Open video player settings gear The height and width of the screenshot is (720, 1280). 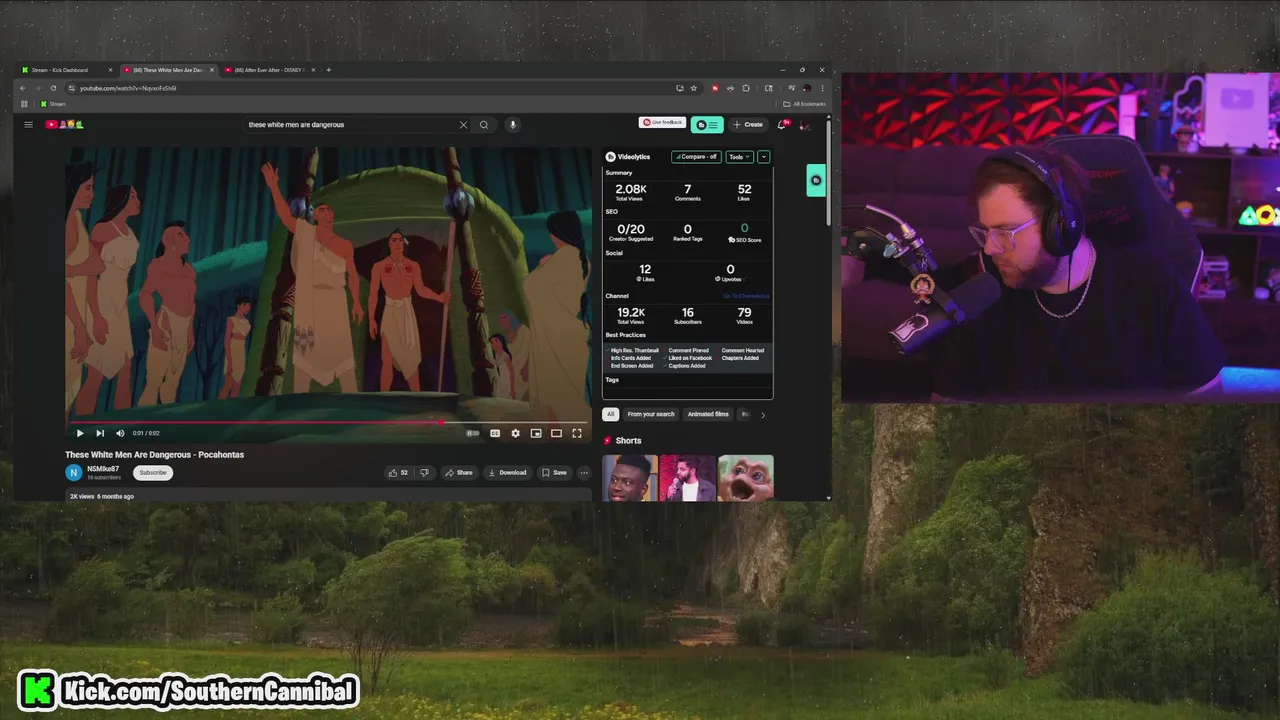(x=515, y=433)
